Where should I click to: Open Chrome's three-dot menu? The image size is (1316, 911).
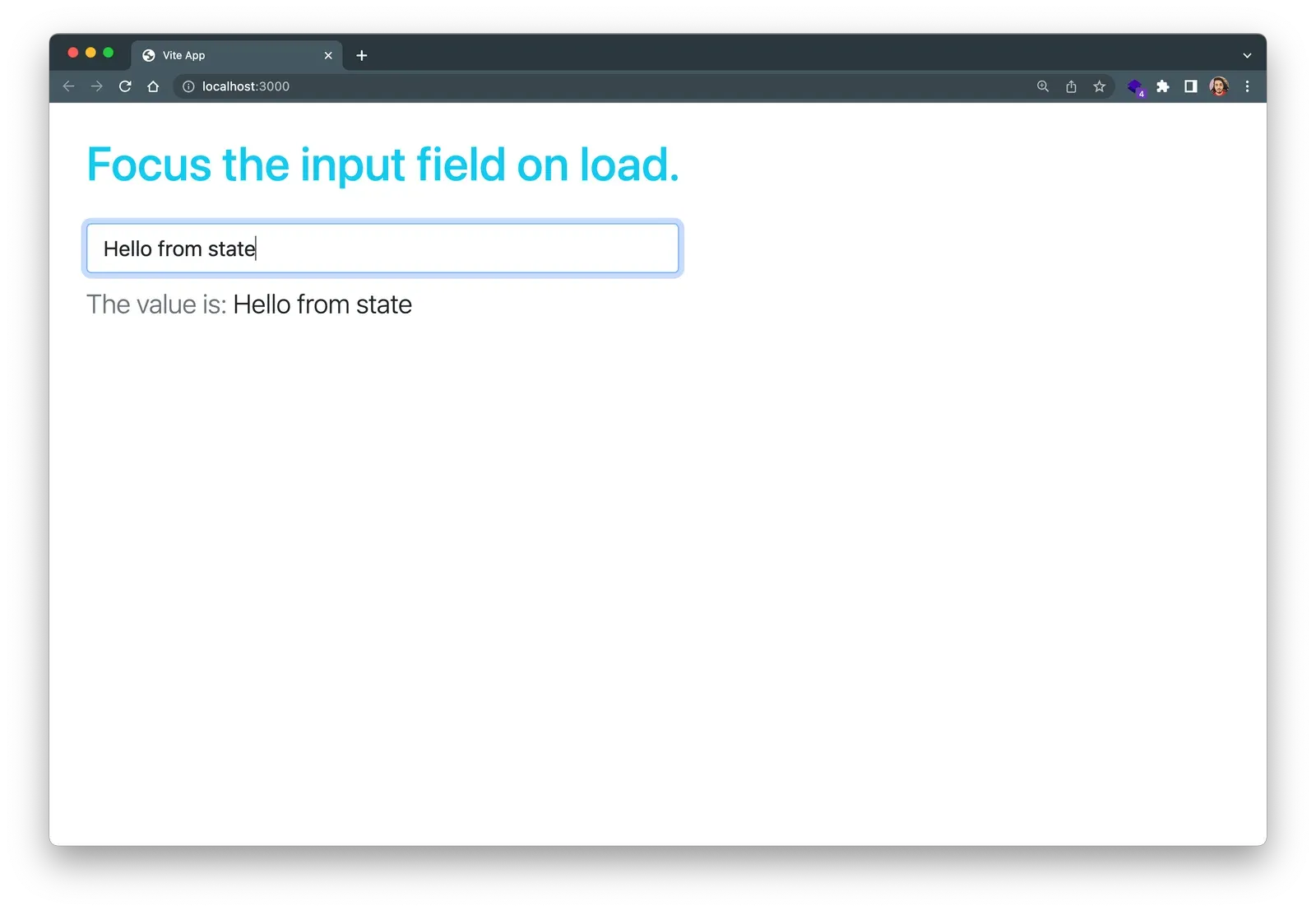click(x=1247, y=86)
